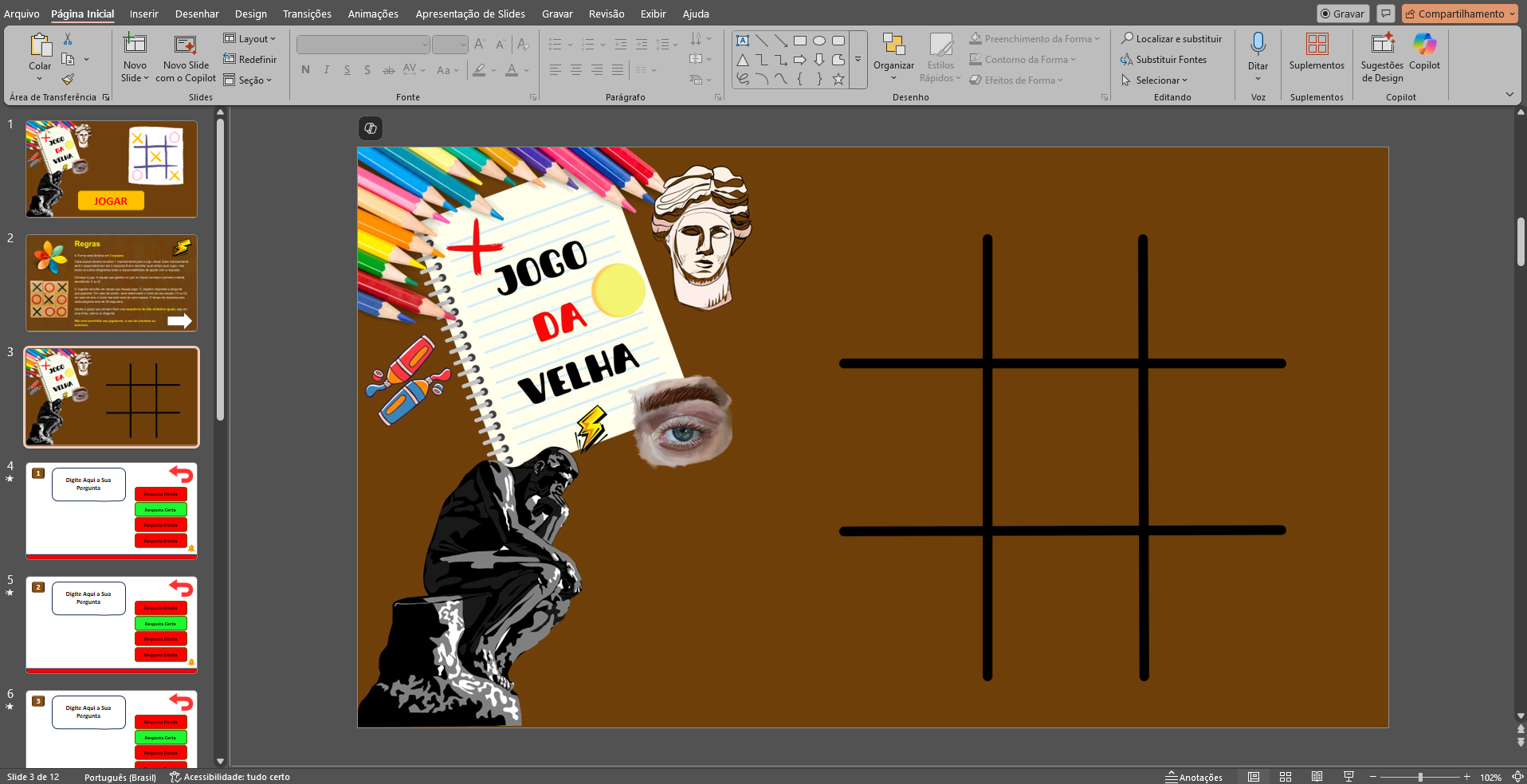Switch to slide sorter view
1527x784 pixels.
coord(1286,777)
